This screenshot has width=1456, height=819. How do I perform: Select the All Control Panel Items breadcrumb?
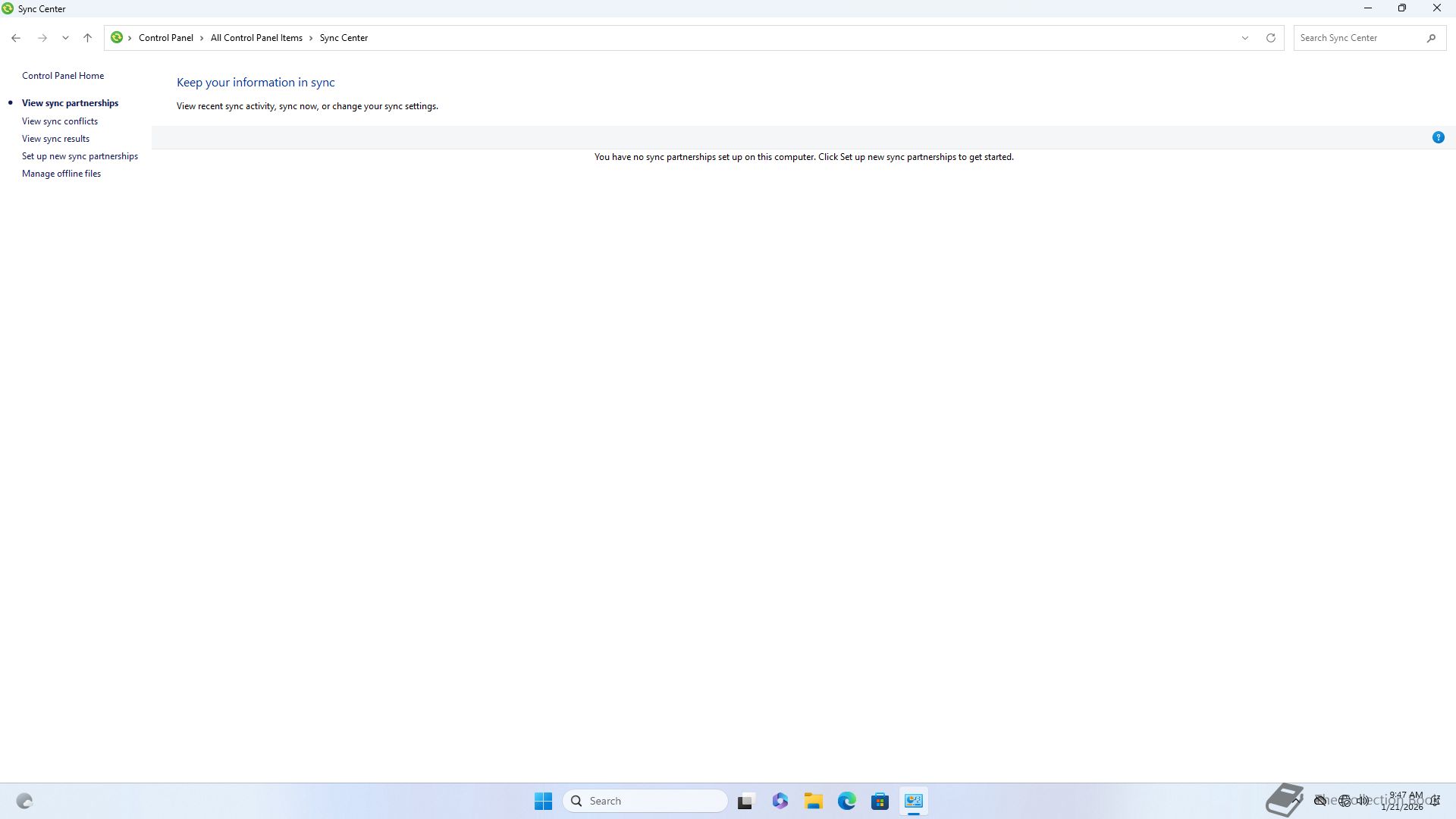256,38
